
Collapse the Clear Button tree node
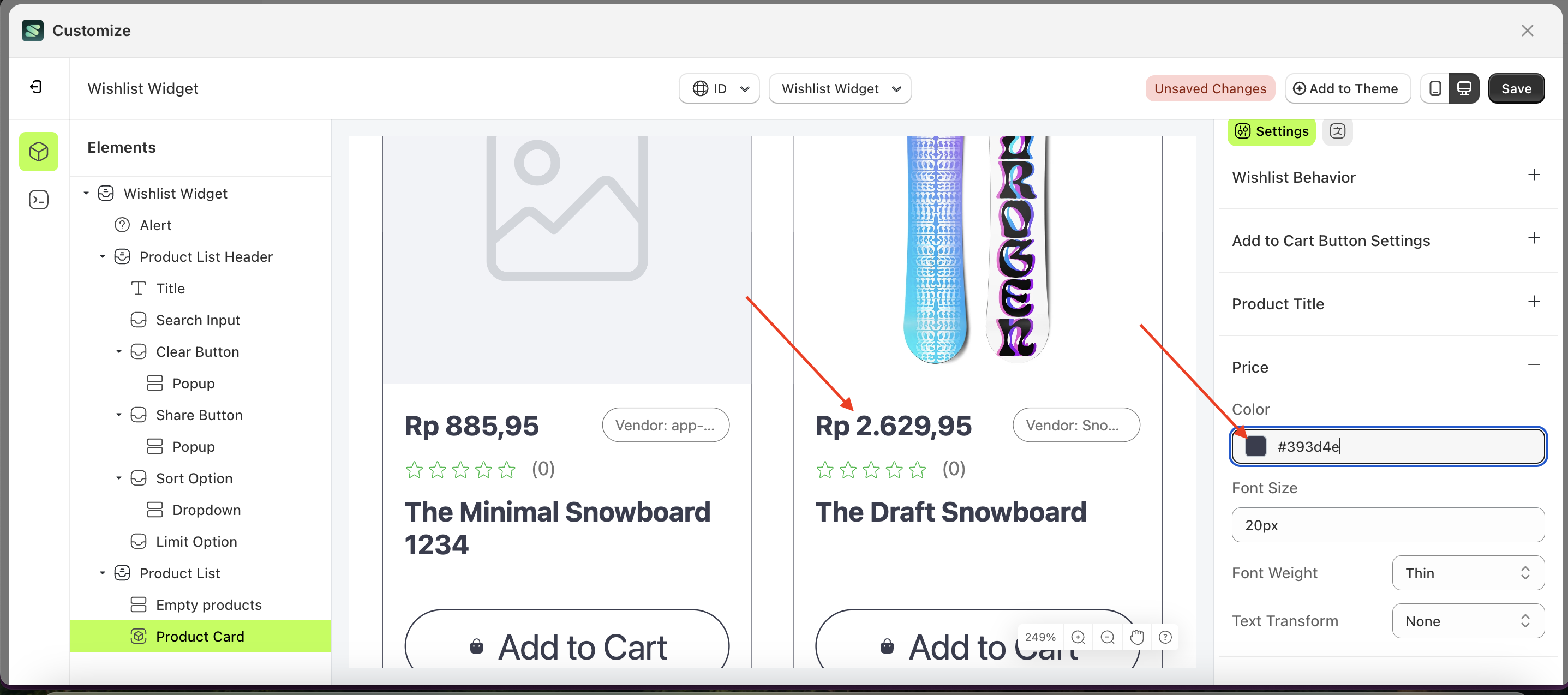coord(119,352)
